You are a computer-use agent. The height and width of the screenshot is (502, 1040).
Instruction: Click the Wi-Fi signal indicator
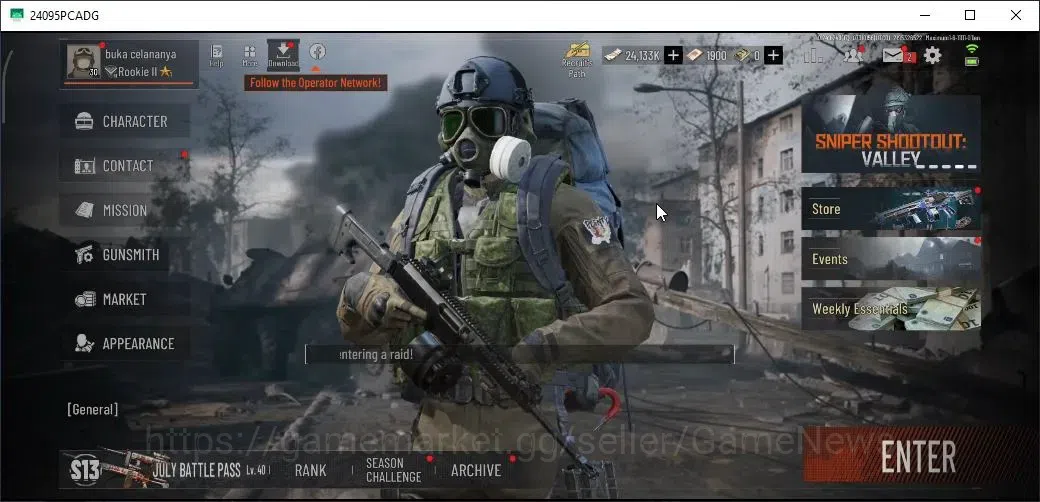[x=972, y=48]
